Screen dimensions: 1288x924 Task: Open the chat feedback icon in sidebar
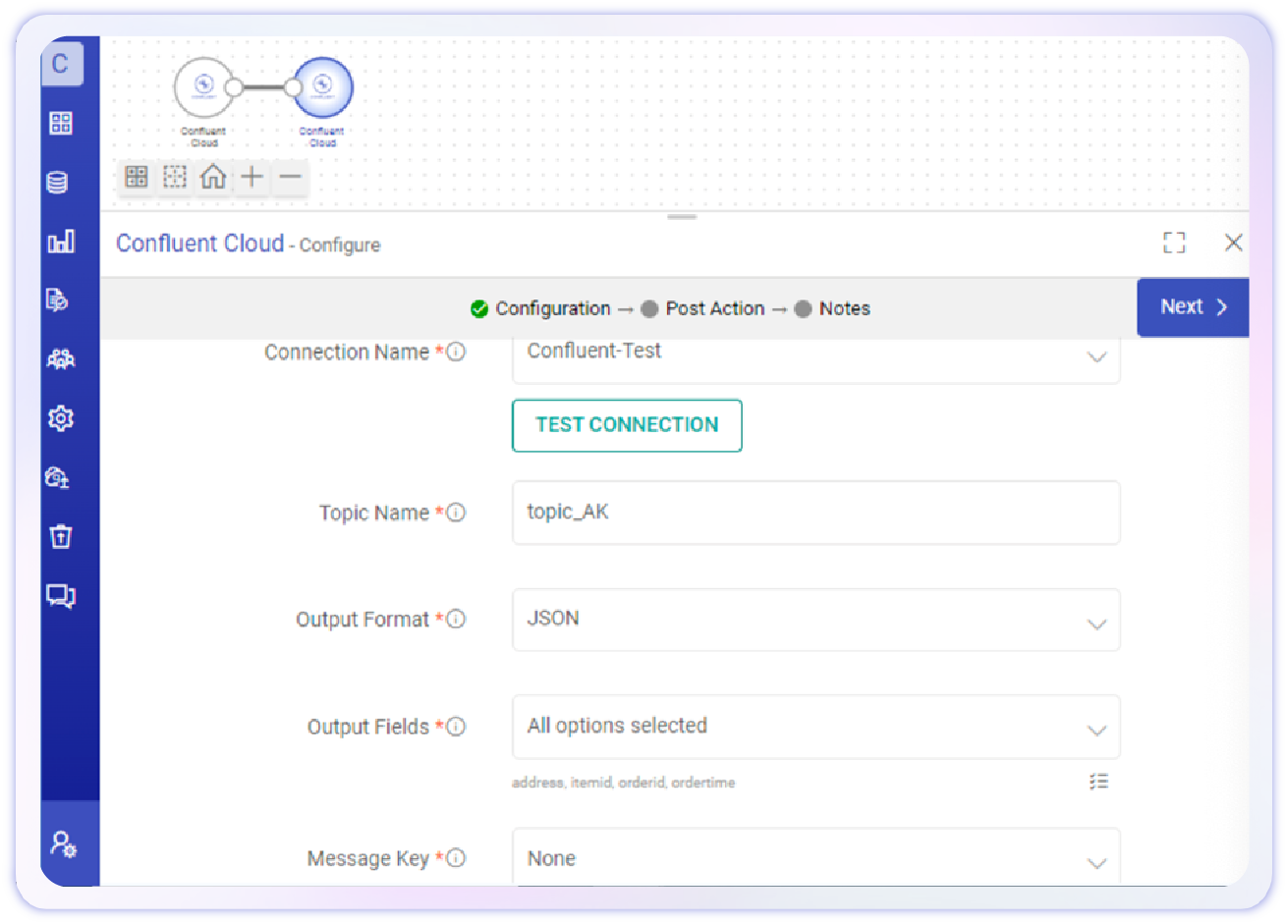(x=61, y=596)
